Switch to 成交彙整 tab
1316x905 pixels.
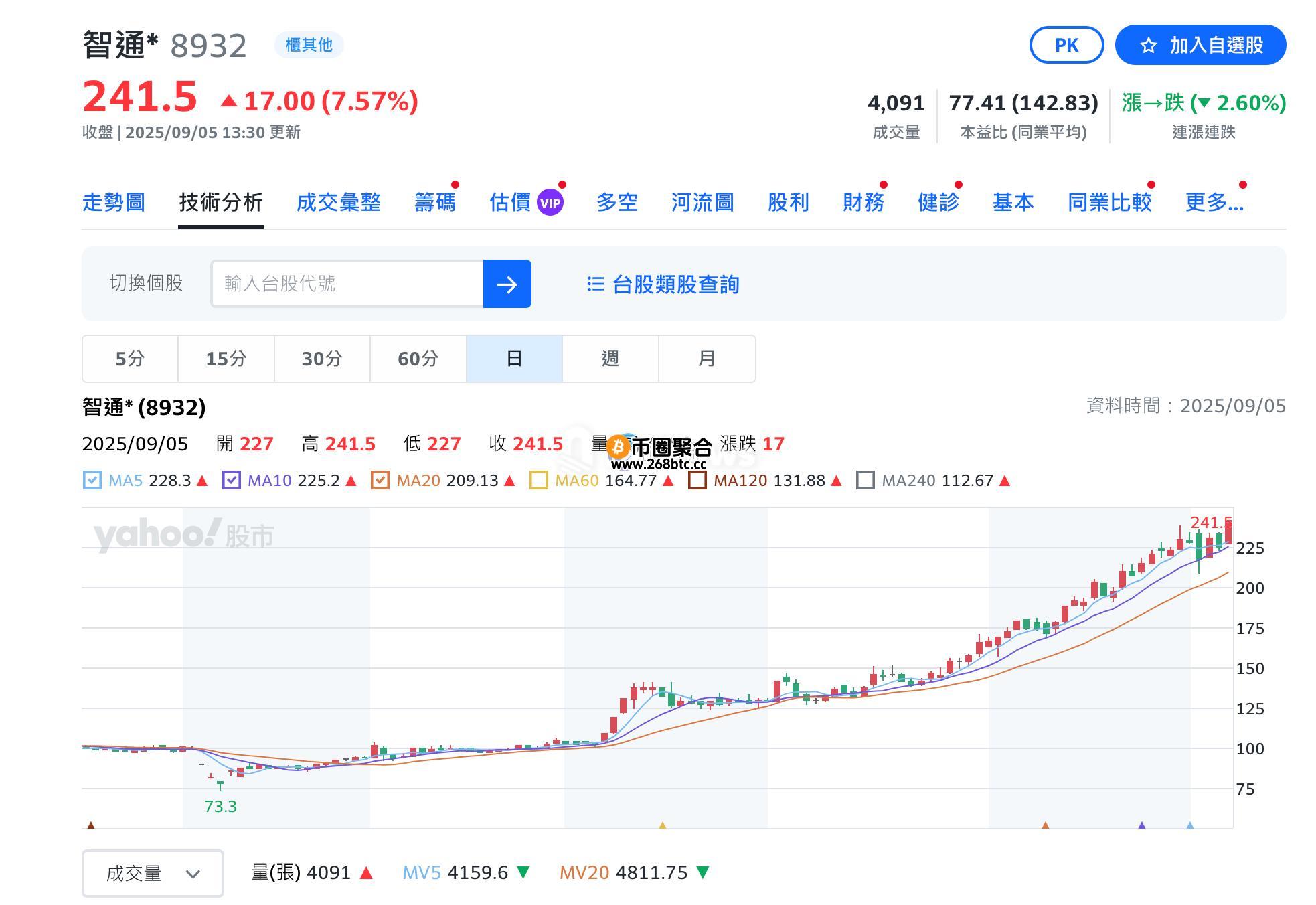point(339,201)
